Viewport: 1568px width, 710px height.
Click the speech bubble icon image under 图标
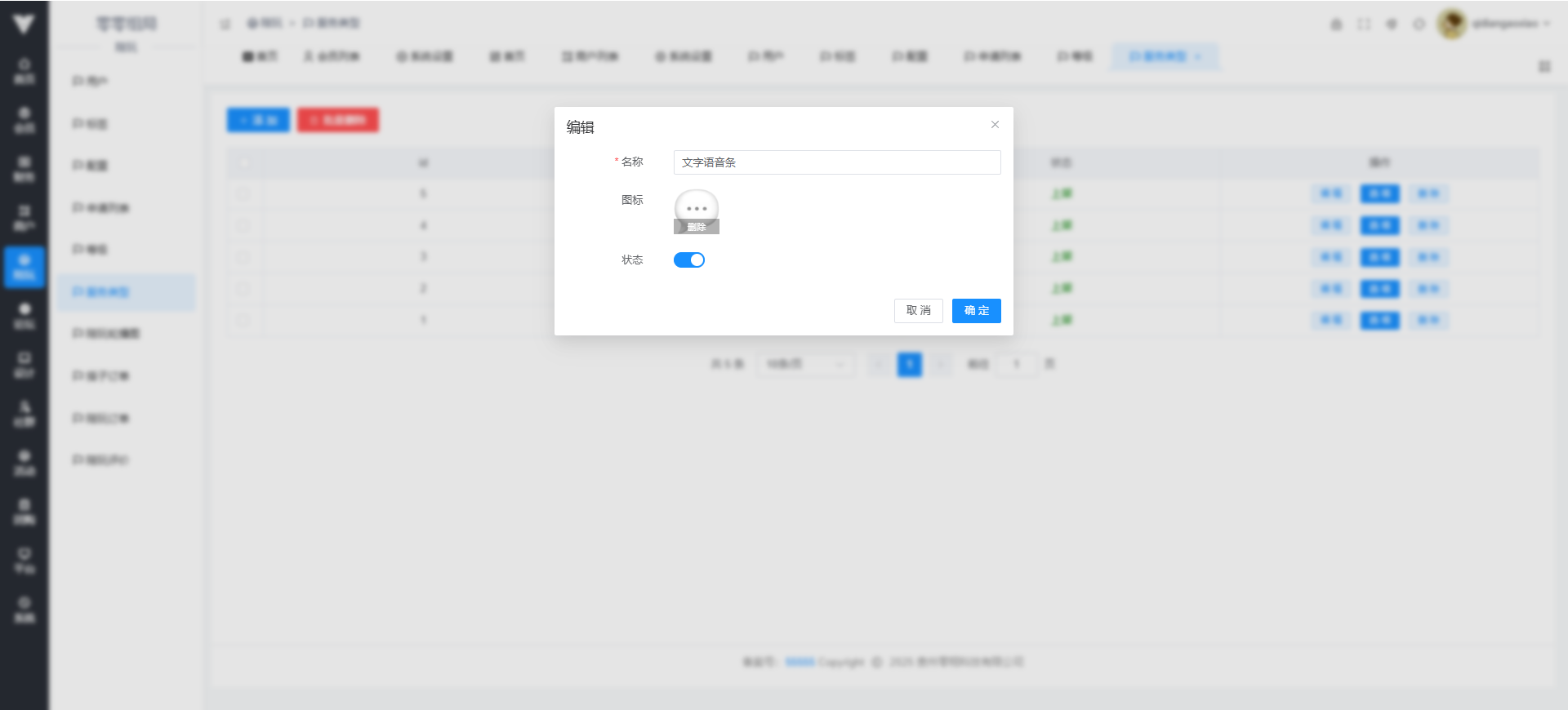point(696,206)
